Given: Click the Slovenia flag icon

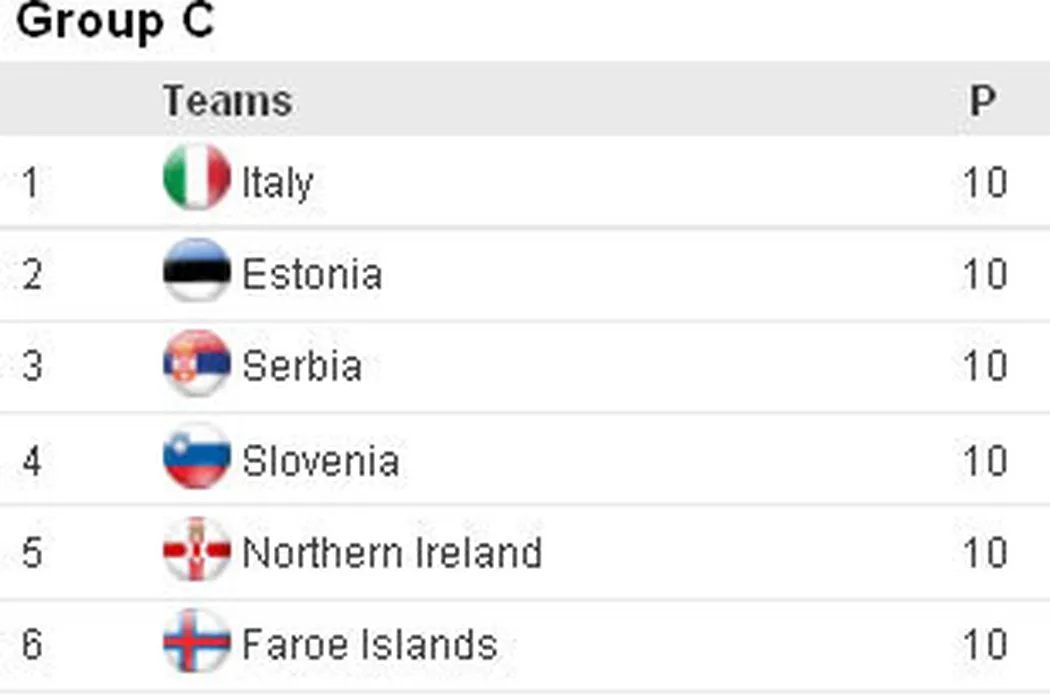Looking at the screenshot, I should pos(196,457).
